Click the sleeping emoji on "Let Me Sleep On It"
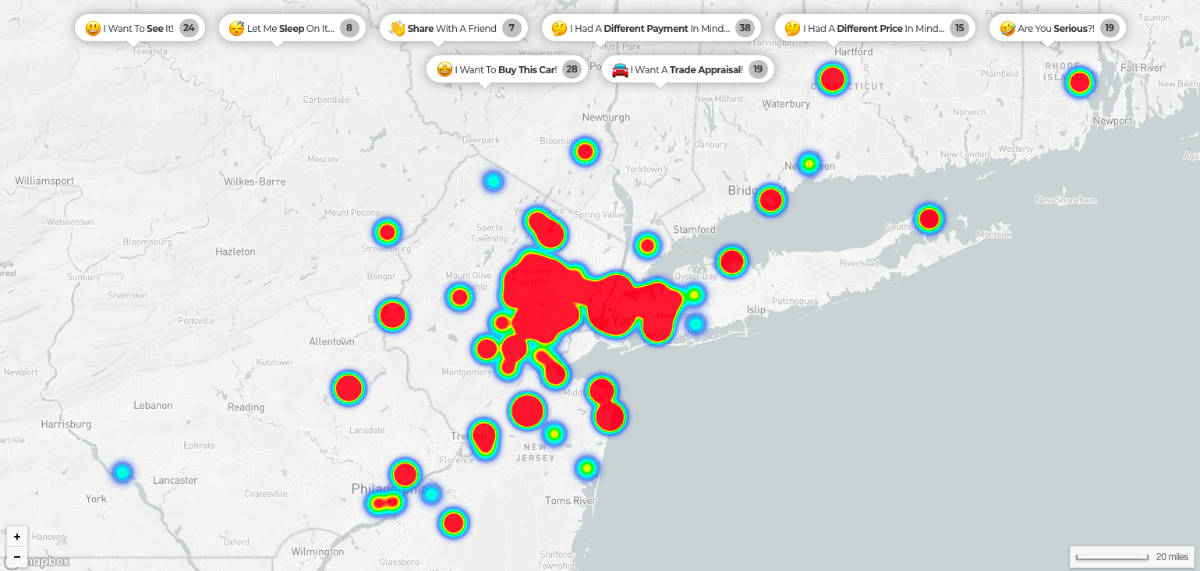This screenshot has width=1200, height=571. 237,28
